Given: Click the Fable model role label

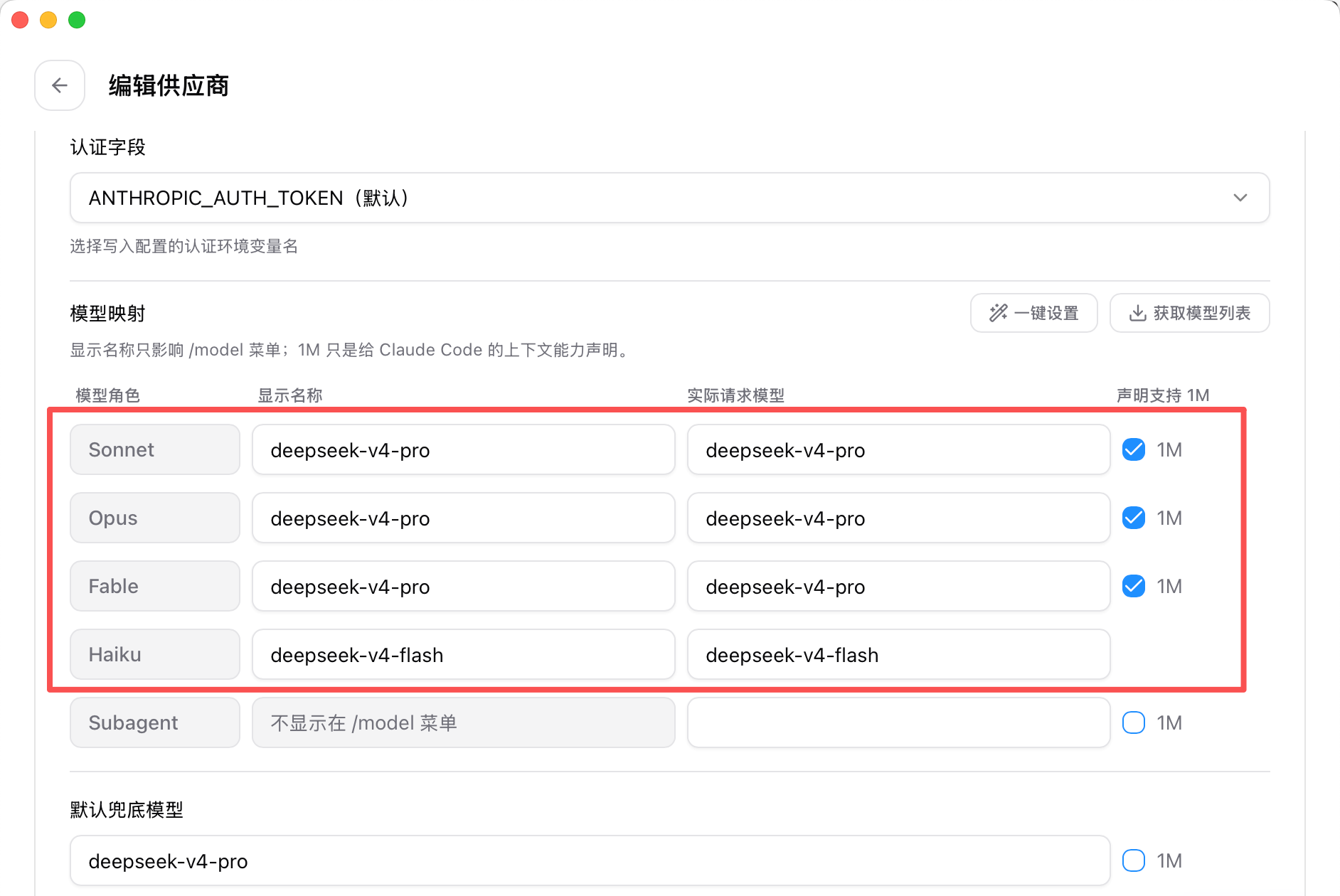Looking at the screenshot, I should [x=155, y=586].
